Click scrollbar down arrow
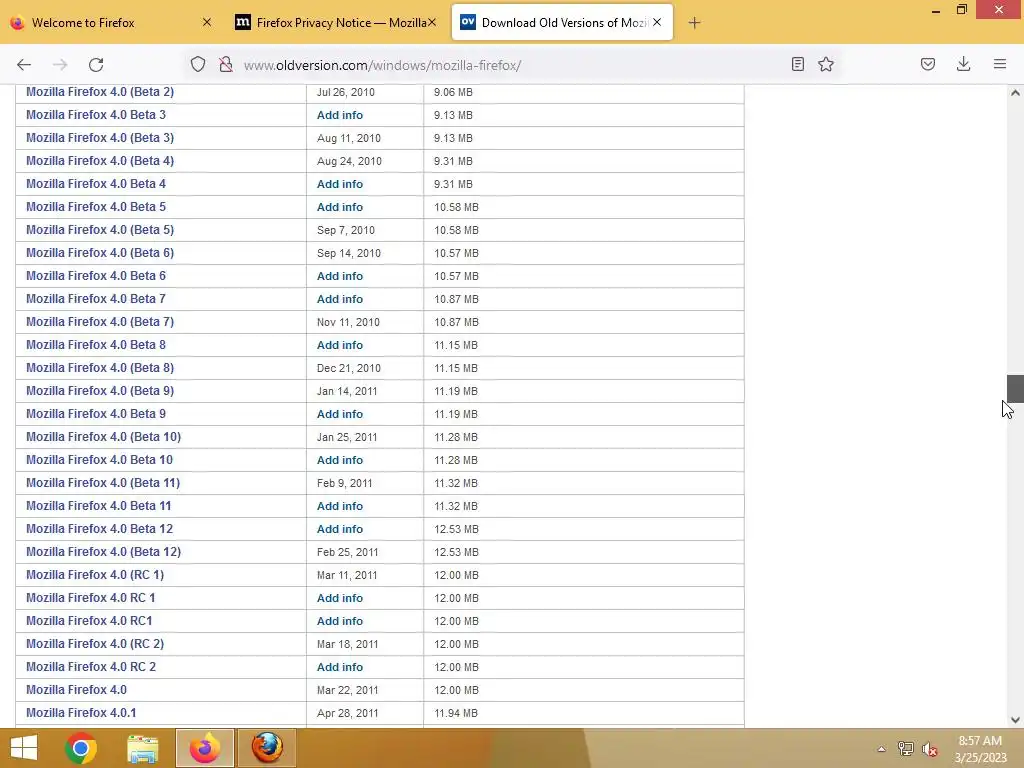 1015,720
